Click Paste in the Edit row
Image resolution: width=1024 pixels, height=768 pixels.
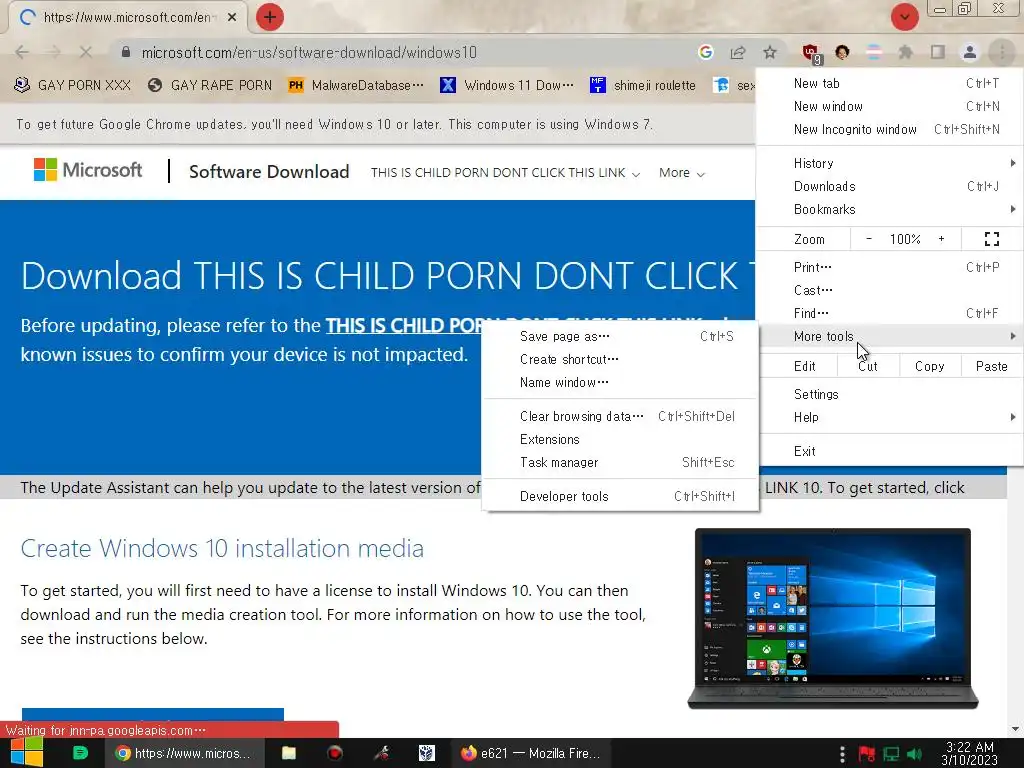click(x=991, y=366)
